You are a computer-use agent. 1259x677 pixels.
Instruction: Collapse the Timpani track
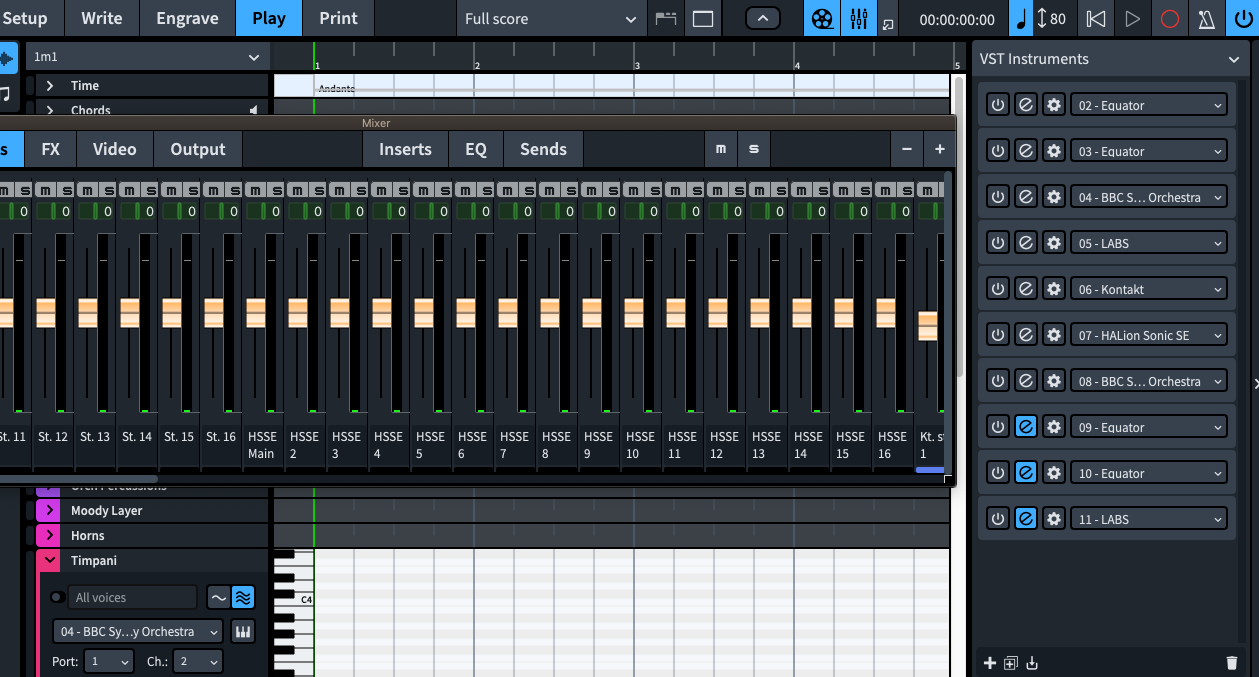(x=48, y=561)
